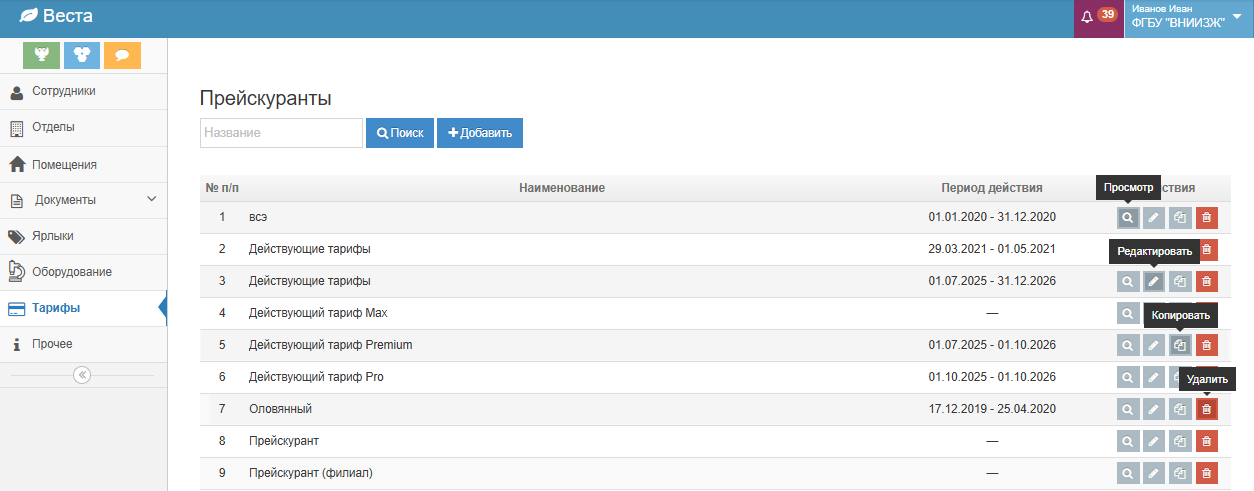Delete the Прейскурант (филиал) row

pyautogui.click(x=1206, y=474)
